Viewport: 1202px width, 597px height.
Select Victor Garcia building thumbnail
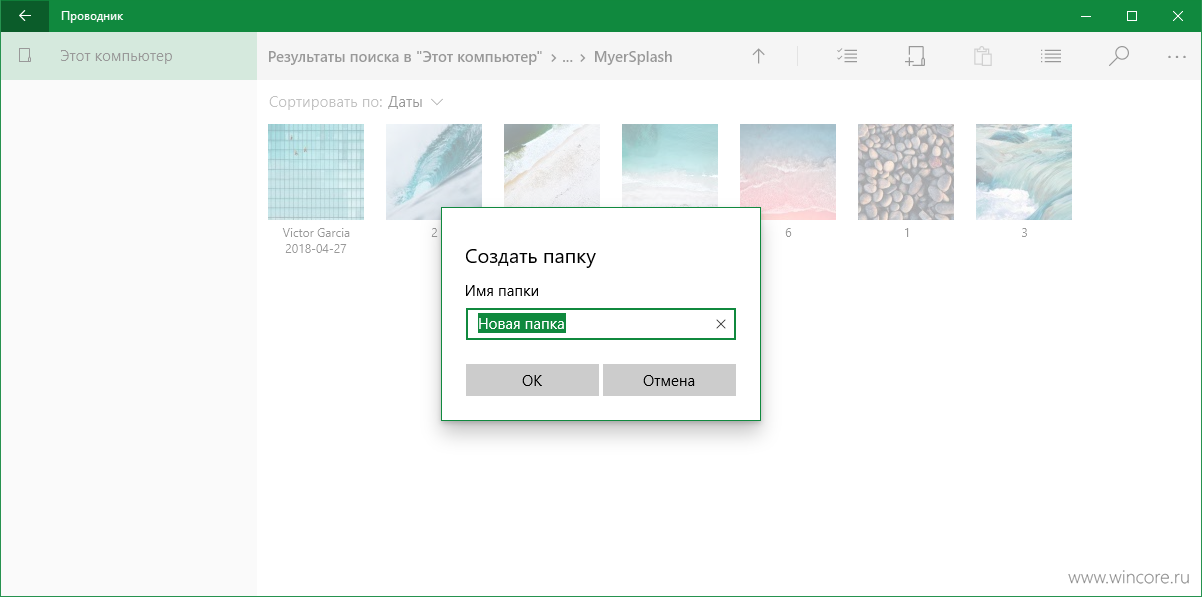pos(316,172)
